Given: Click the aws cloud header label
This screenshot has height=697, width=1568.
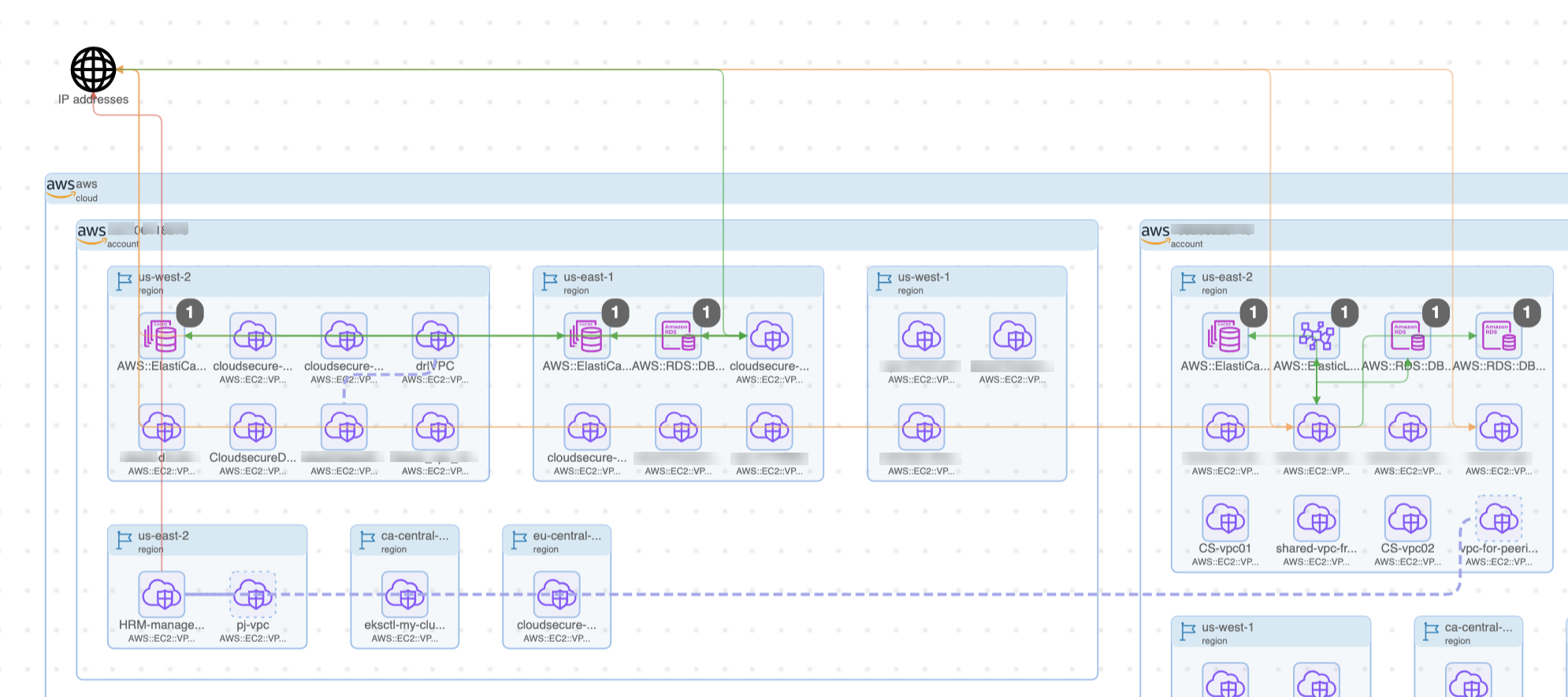Looking at the screenshot, I should click(807, 189).
